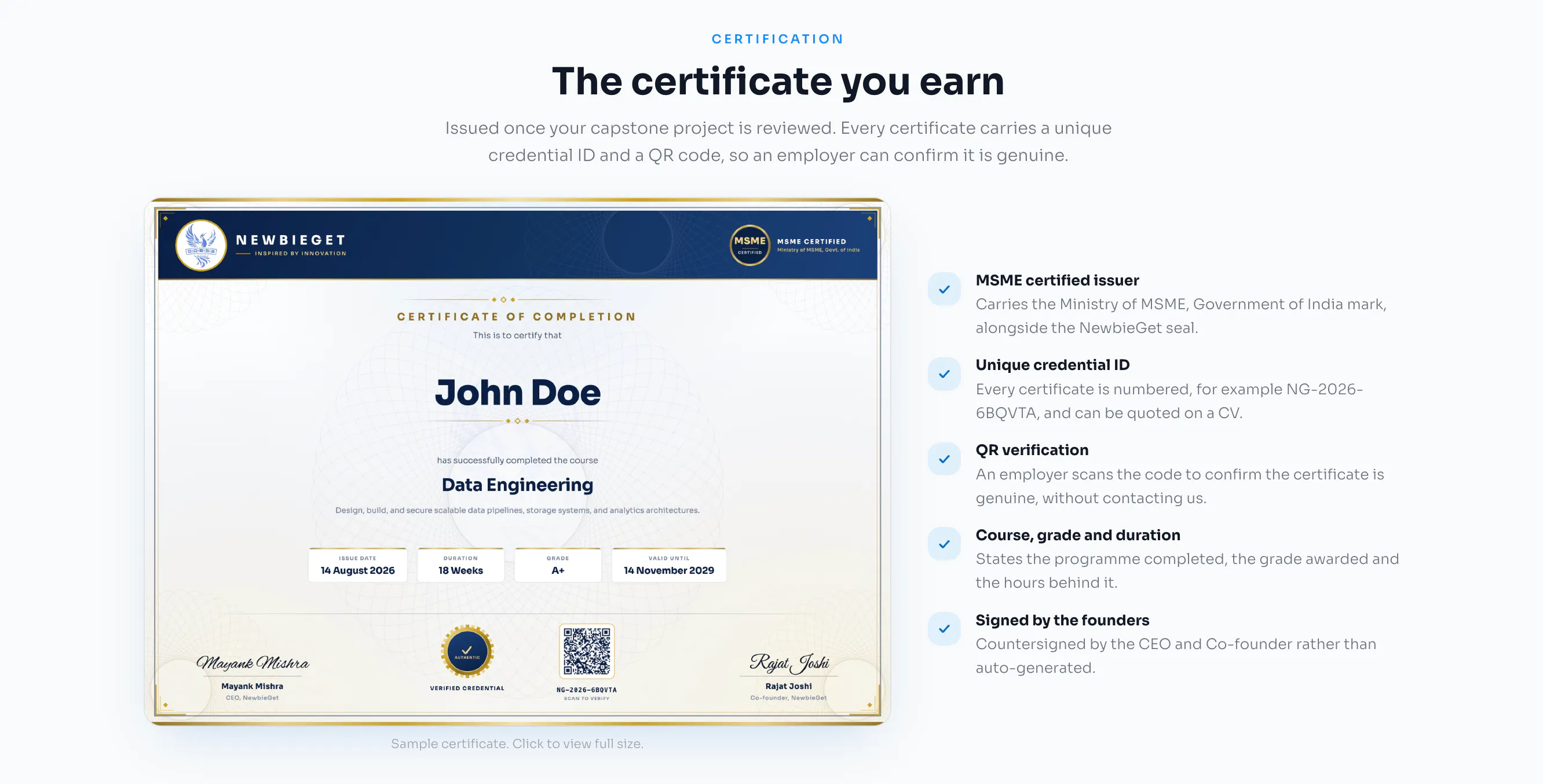
Task: Click 'has successfully completed the course' line
Action: tap(518, 460)
